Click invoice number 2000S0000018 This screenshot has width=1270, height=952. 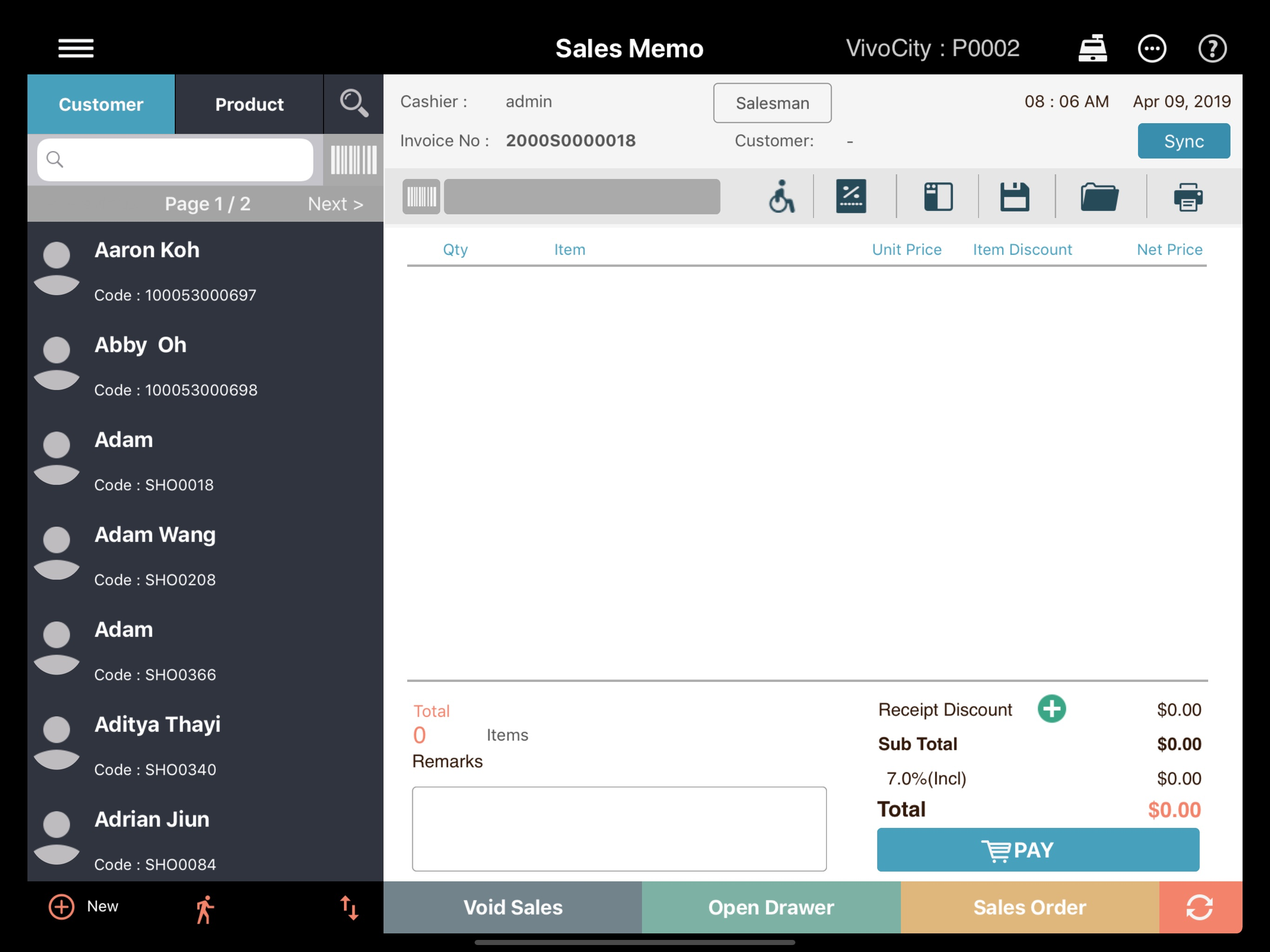pos(571,140)
